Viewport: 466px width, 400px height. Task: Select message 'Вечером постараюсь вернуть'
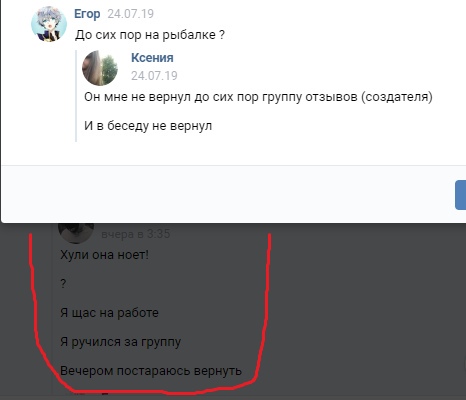pos(151,371)
